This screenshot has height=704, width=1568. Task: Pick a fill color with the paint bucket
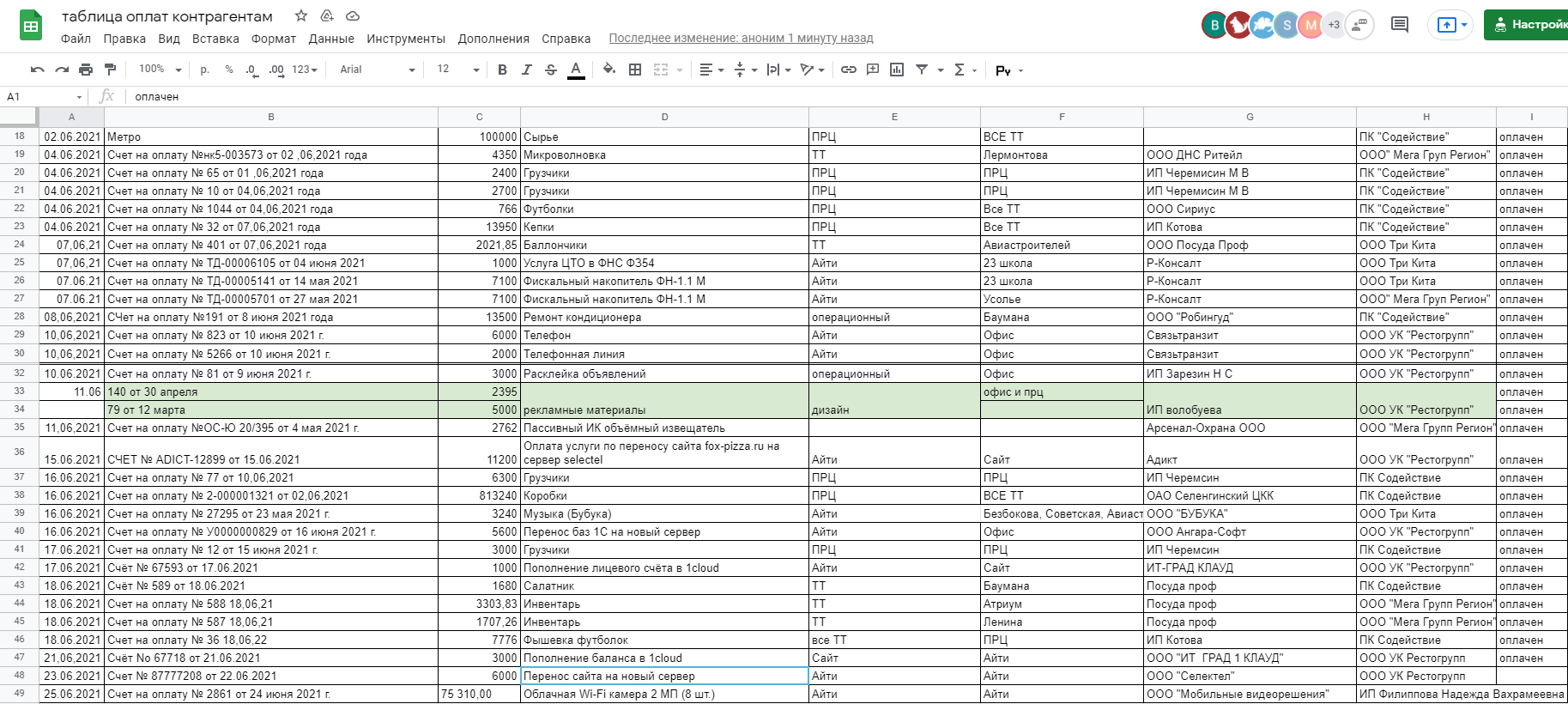point(609,70)
